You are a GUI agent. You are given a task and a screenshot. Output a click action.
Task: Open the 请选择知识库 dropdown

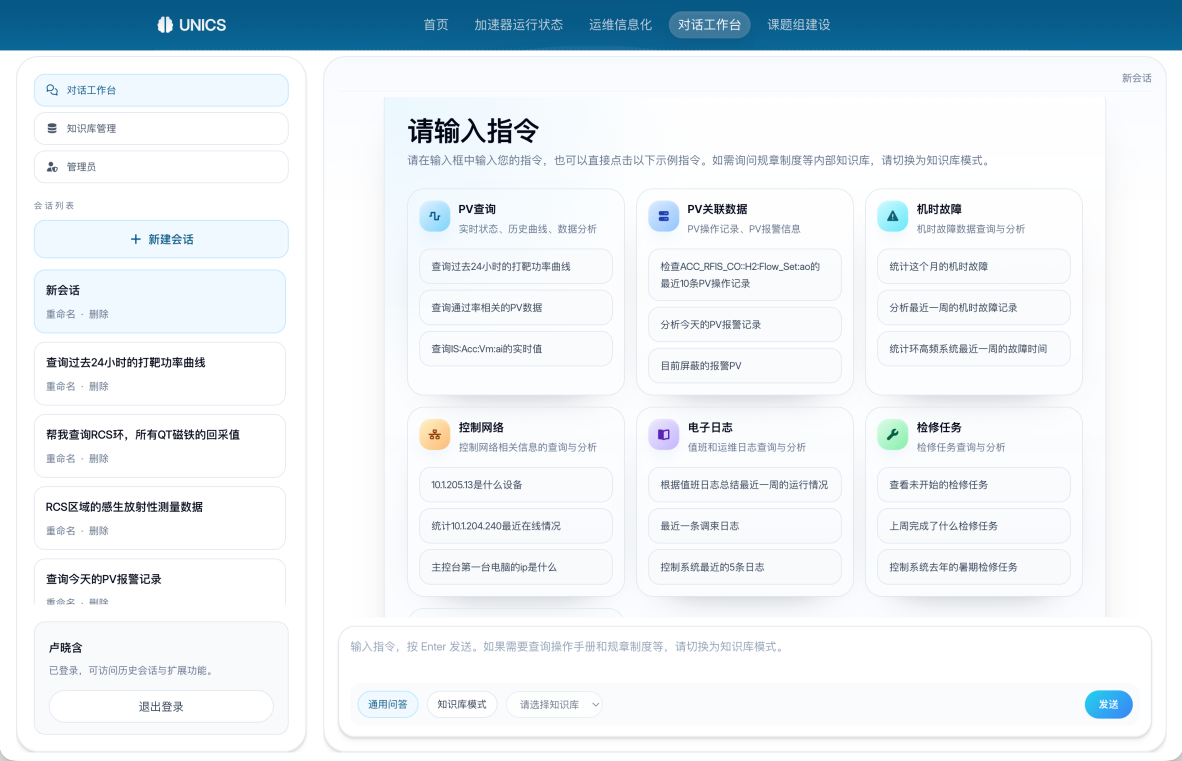click(554, 704)
